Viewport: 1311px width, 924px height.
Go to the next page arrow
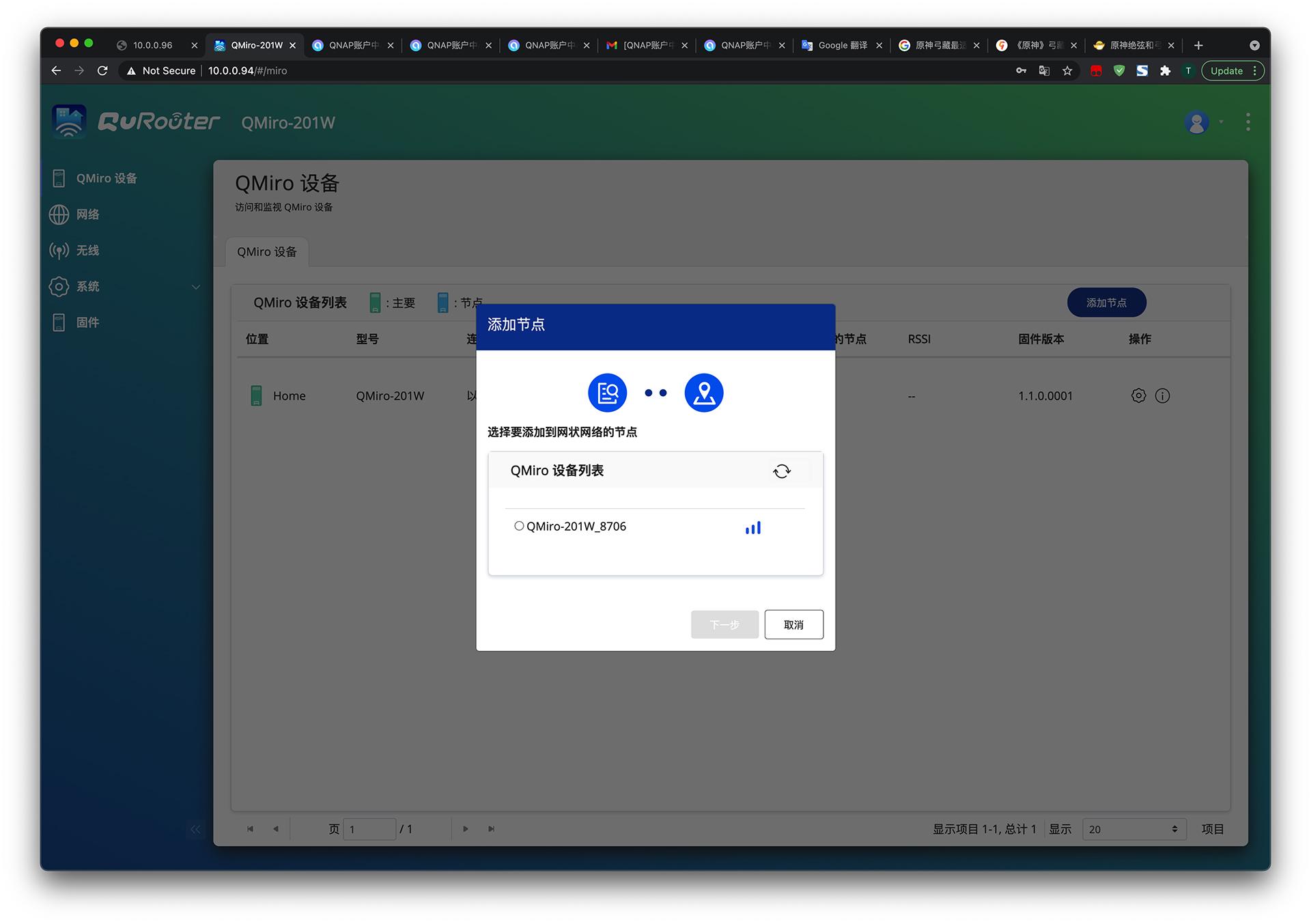(466, 829)
